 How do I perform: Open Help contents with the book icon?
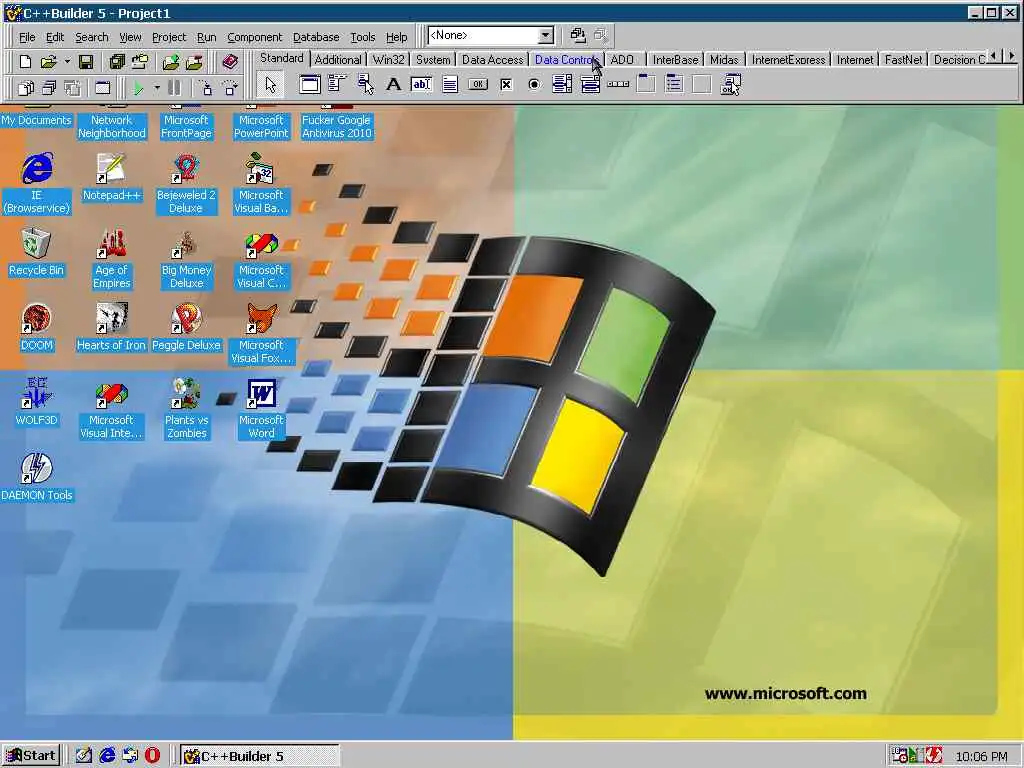[230, 62]
